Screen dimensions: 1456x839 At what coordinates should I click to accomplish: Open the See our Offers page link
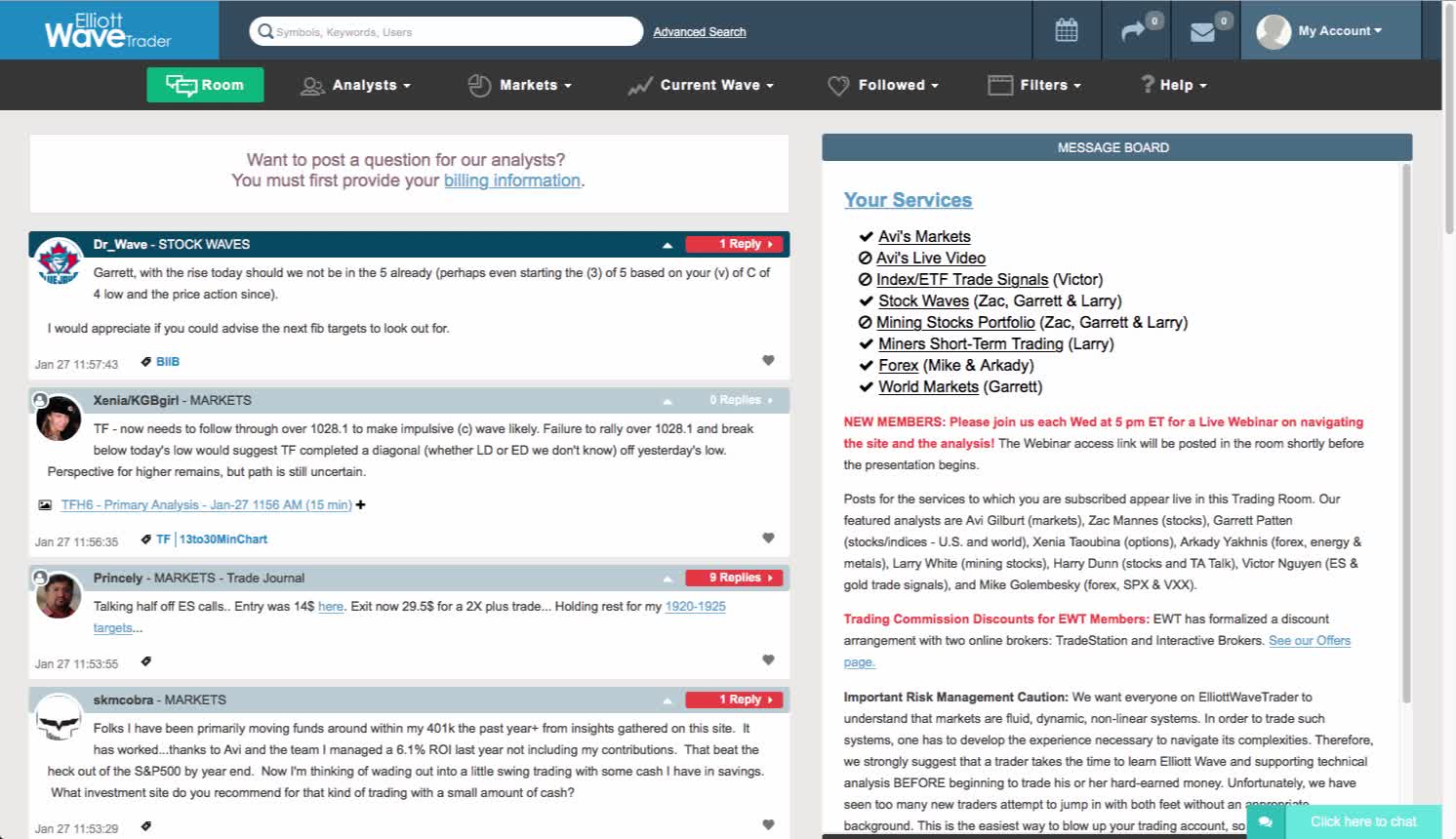point(1310,641)
